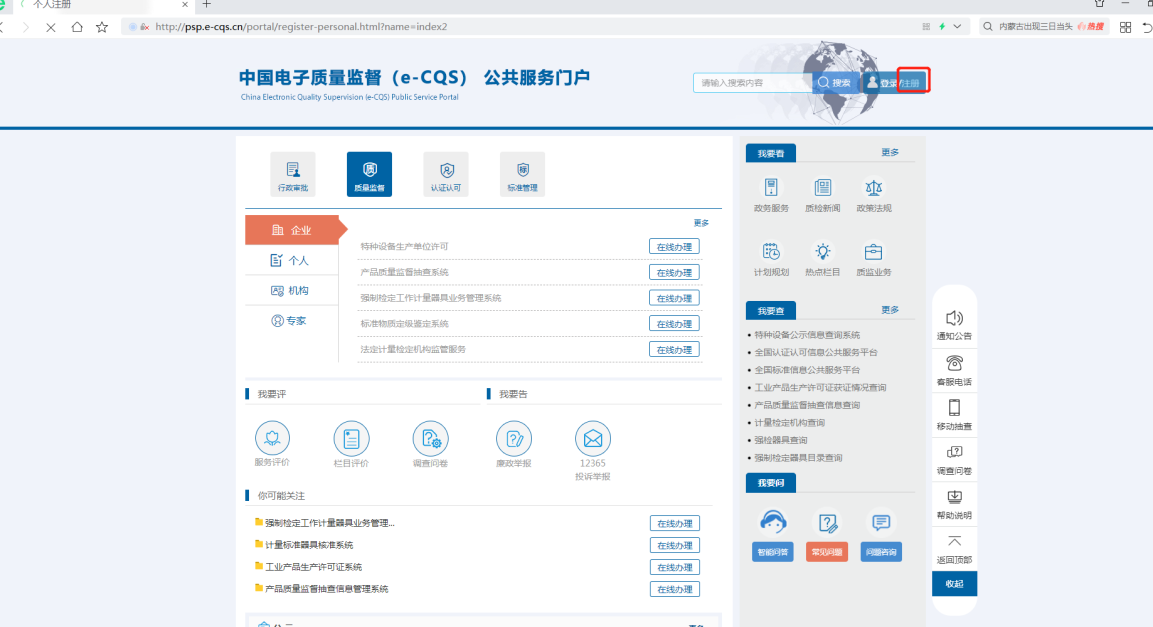Click the 登录 login link

point(888,83)
